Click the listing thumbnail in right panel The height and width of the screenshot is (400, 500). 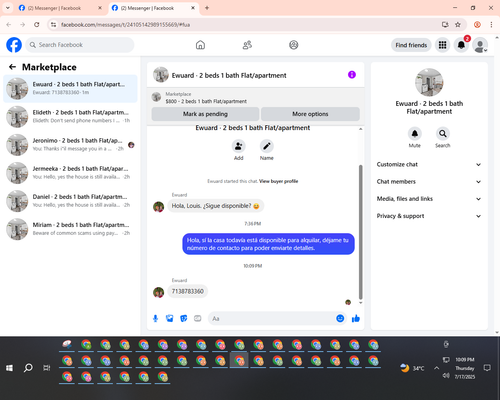(429, 82)
